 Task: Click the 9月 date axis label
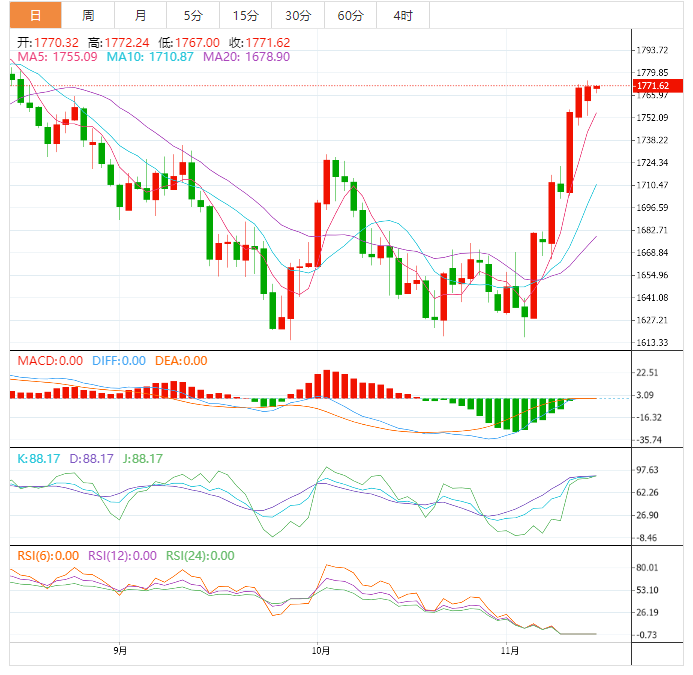point(120,651)
